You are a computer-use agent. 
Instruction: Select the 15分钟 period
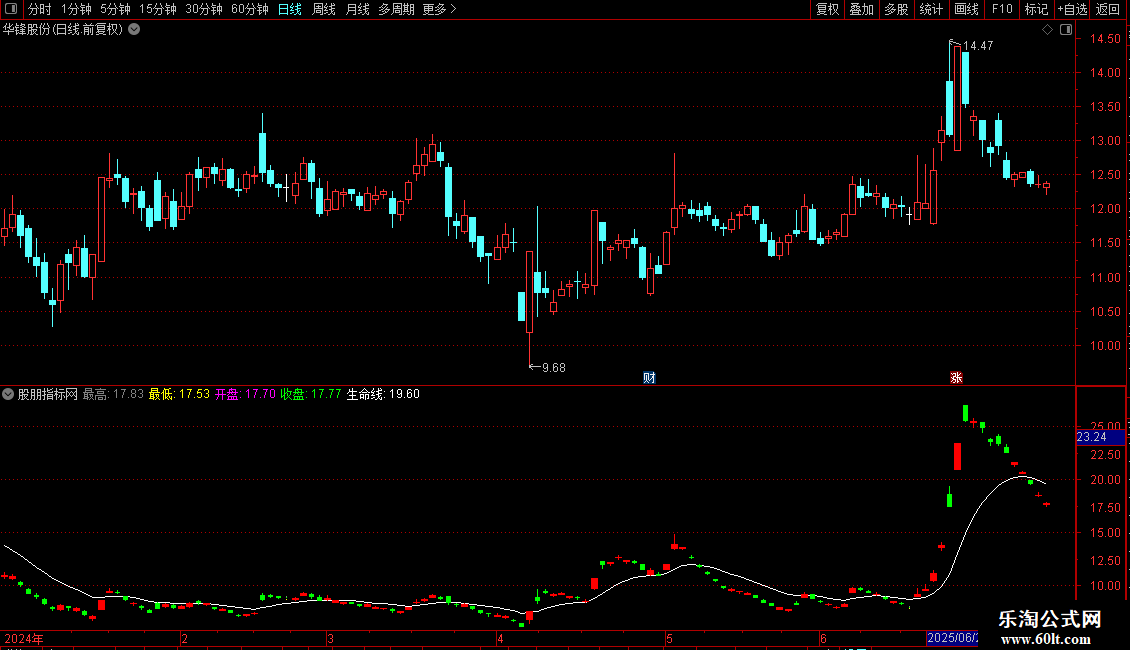tap(158, 9)
